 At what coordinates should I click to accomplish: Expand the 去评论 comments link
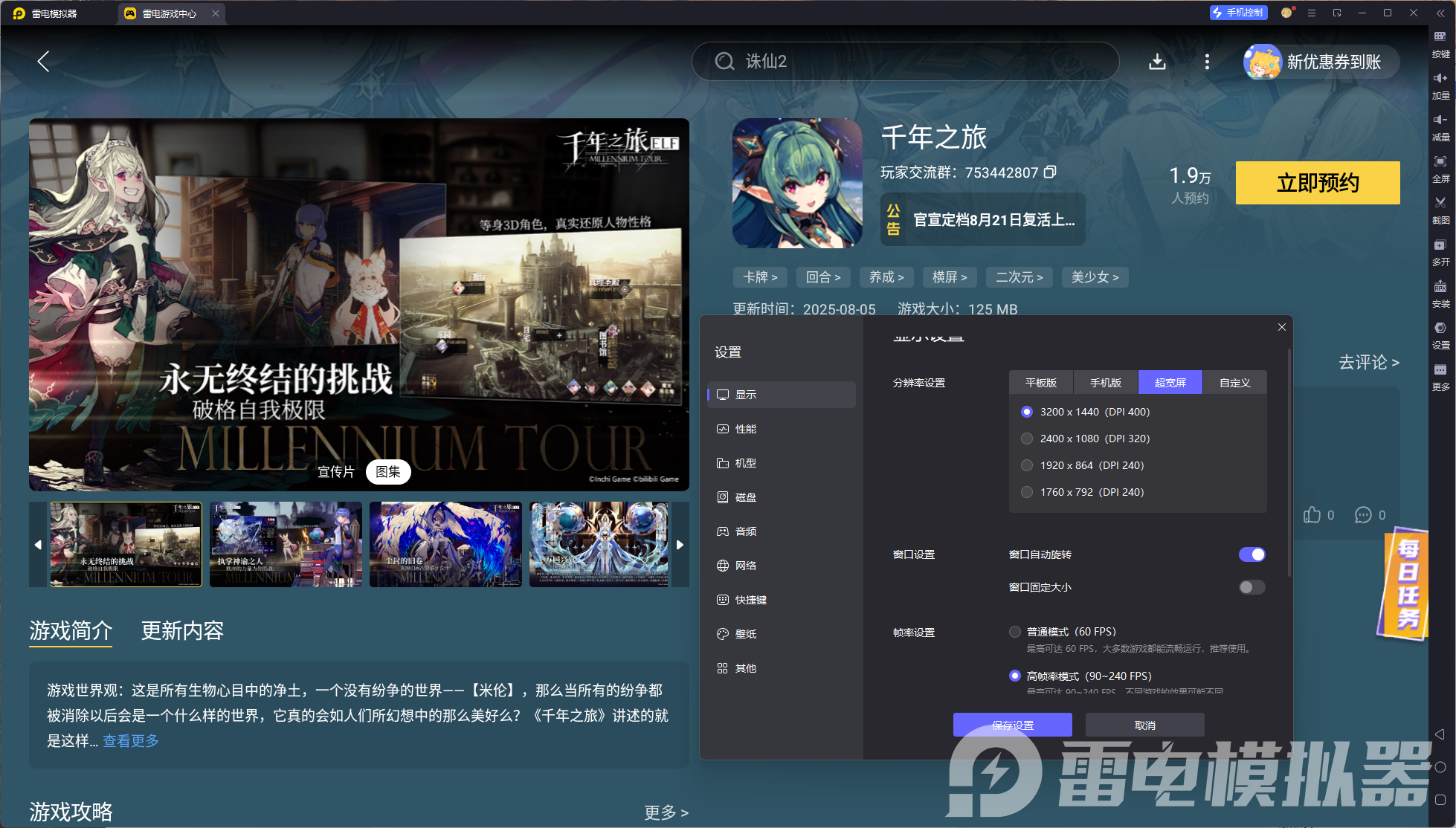[1368, 363]
